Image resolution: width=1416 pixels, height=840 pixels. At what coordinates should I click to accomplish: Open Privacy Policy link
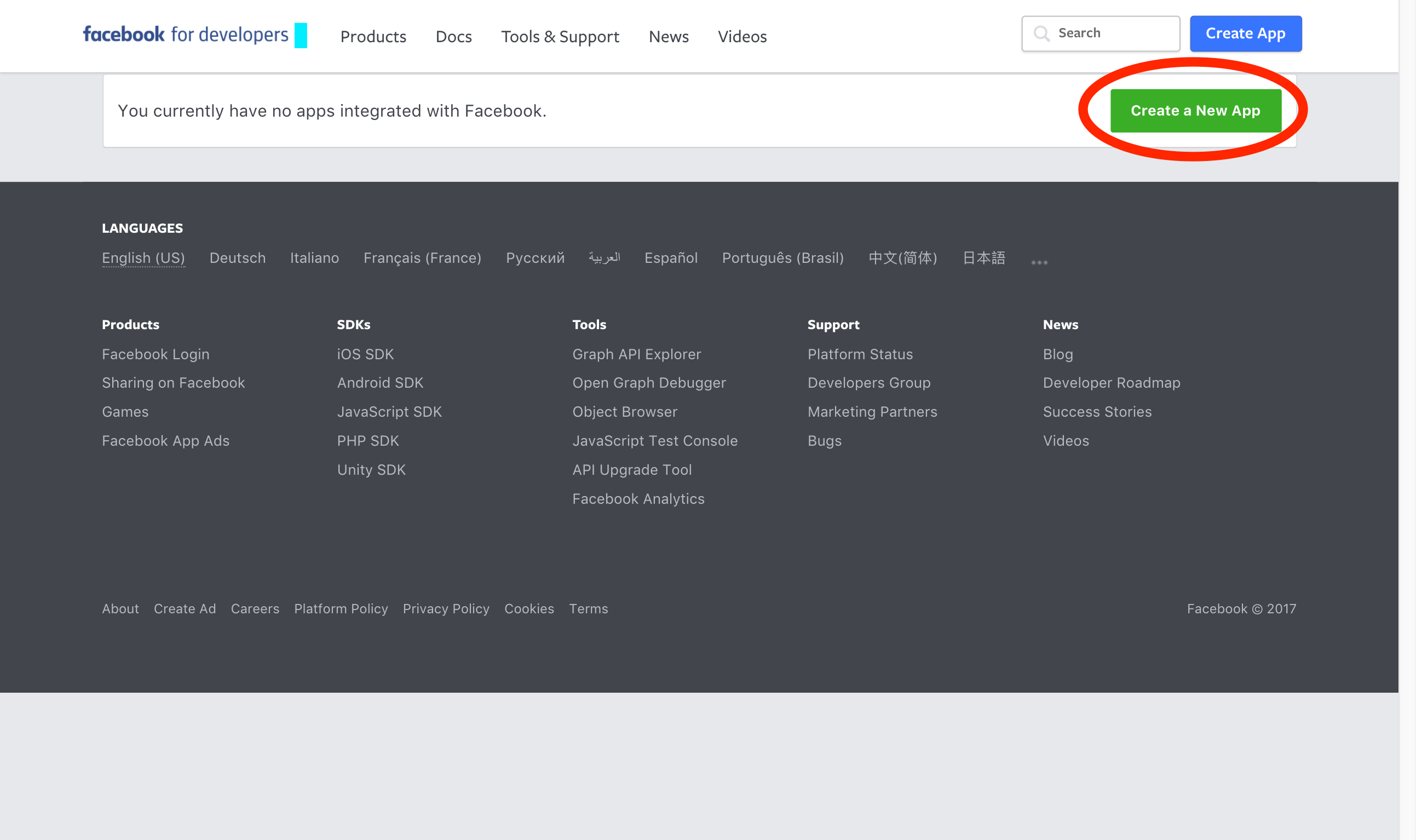point(446,609)
